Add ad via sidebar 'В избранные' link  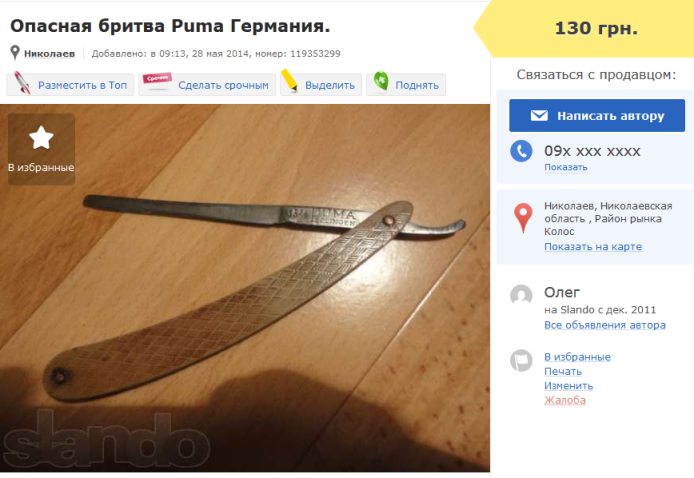point(577,357)
